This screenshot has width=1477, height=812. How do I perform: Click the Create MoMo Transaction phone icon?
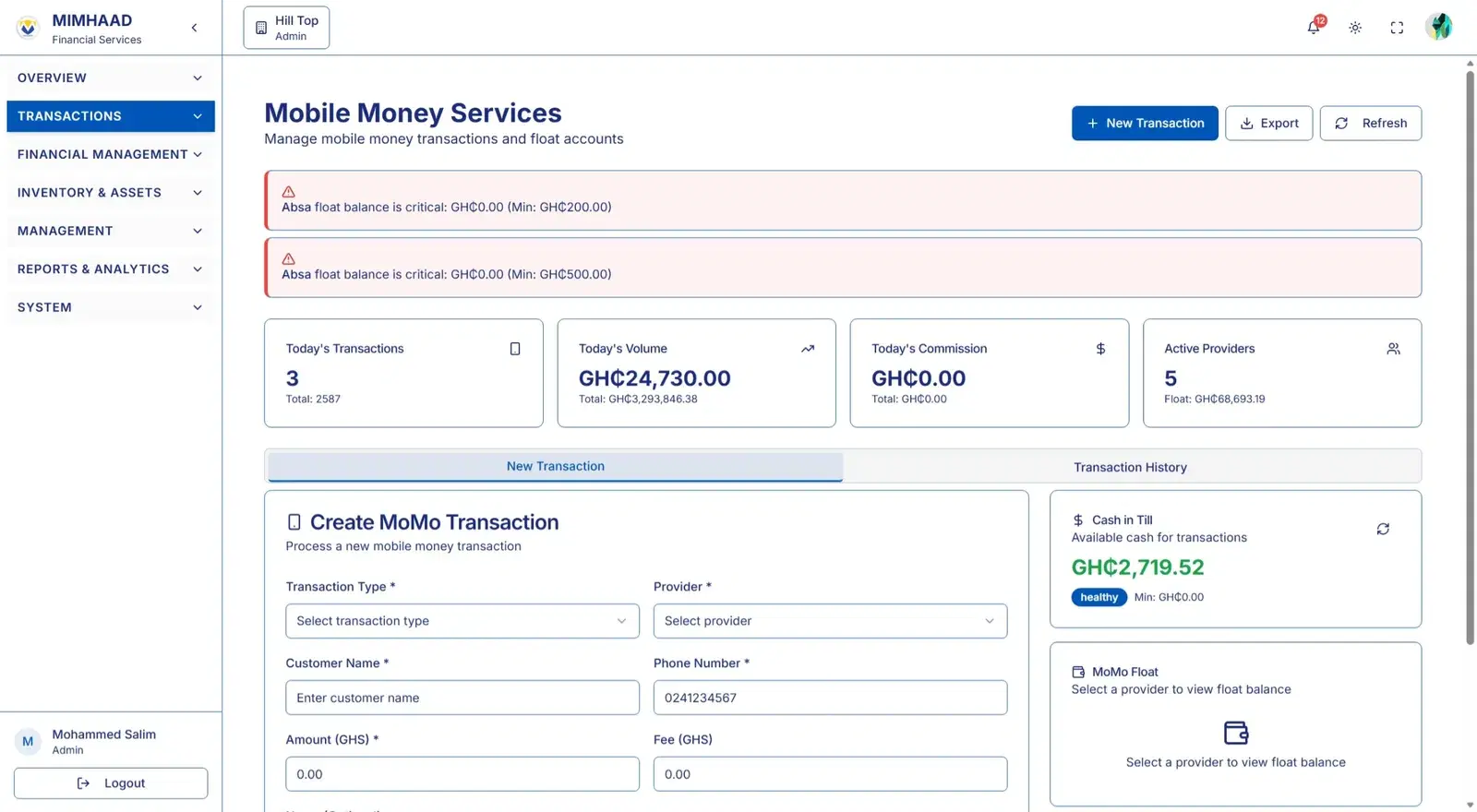294,522
